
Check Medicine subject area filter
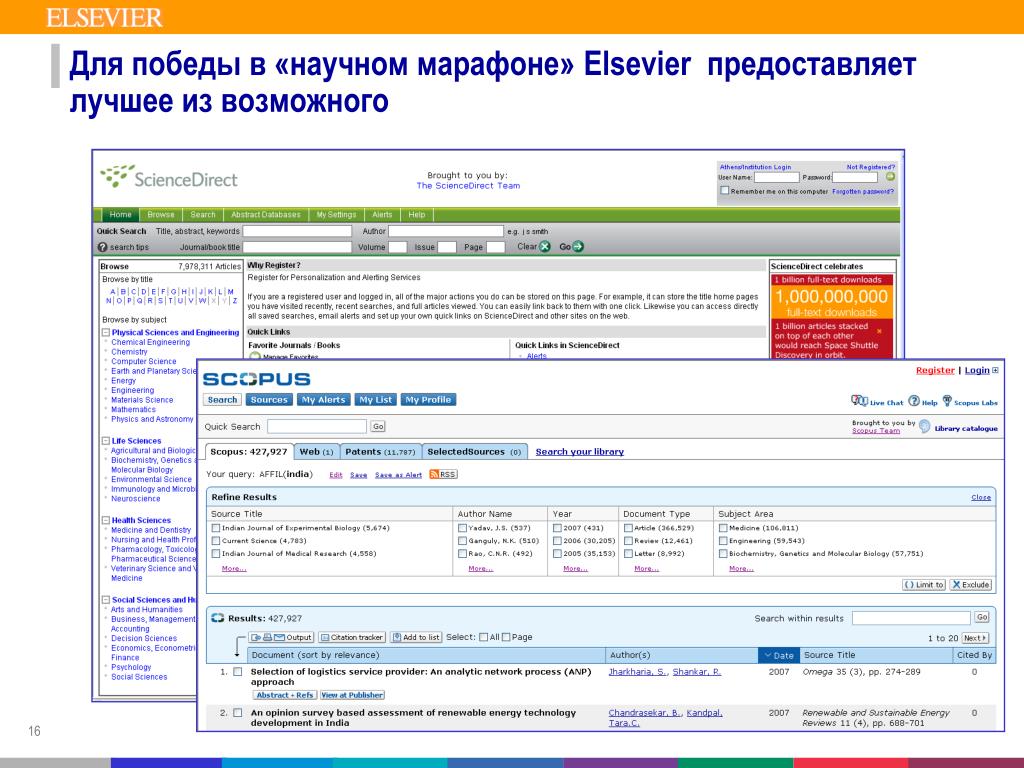pyautogui.click(x=723, y=528)
